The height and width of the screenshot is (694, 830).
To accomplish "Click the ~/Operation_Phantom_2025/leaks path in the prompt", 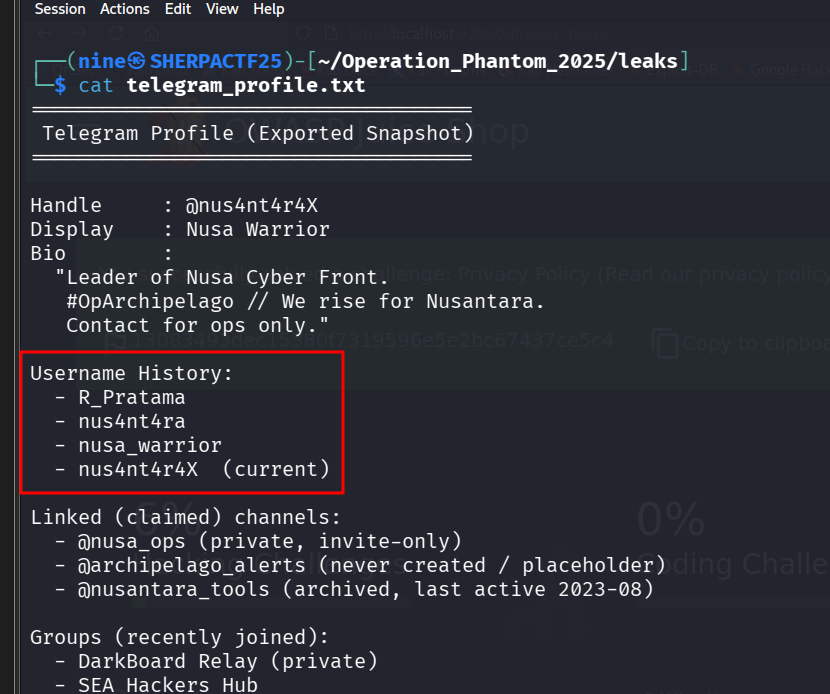I will 498,62.
